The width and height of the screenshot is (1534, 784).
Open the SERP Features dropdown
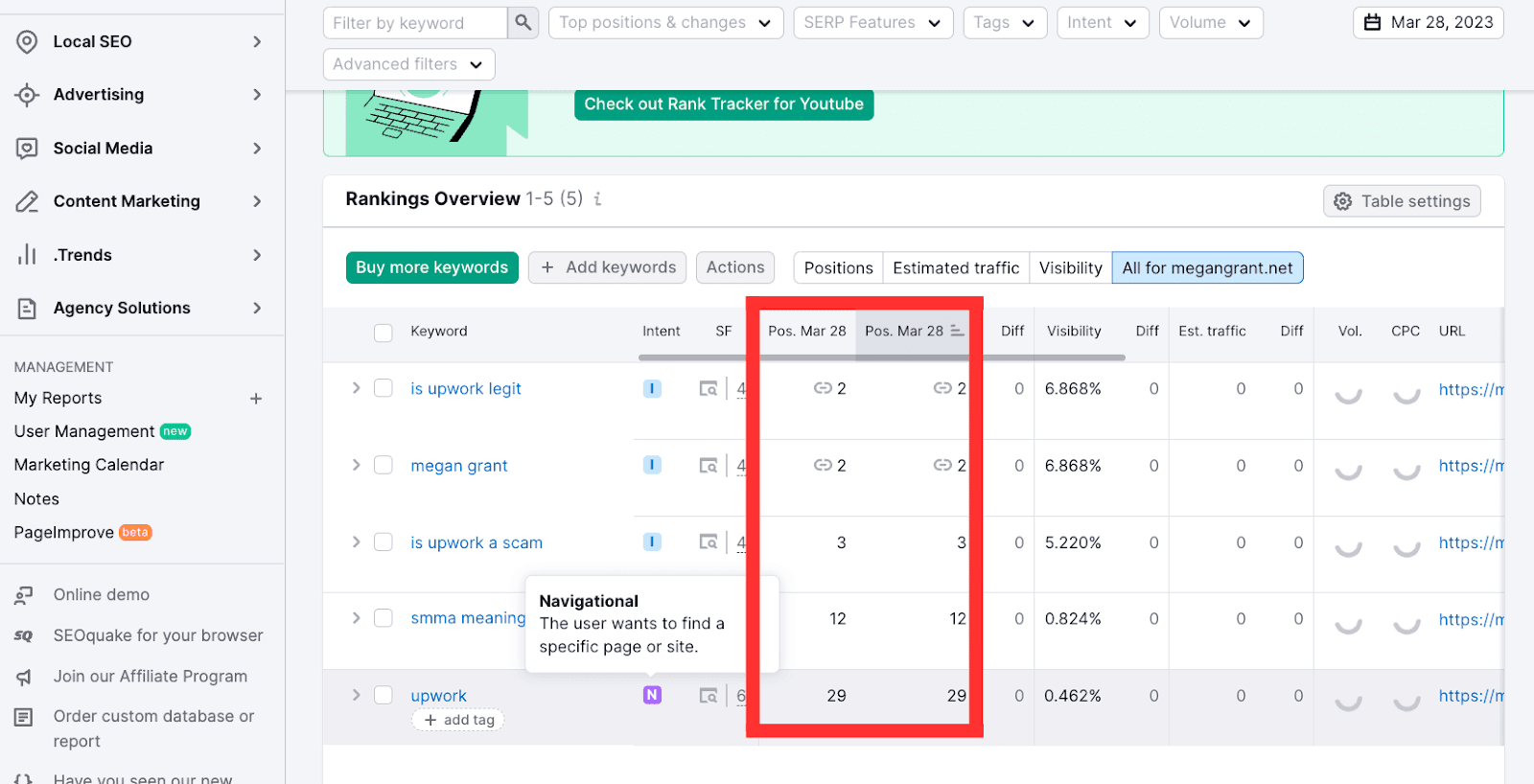(x=872, y=22)
